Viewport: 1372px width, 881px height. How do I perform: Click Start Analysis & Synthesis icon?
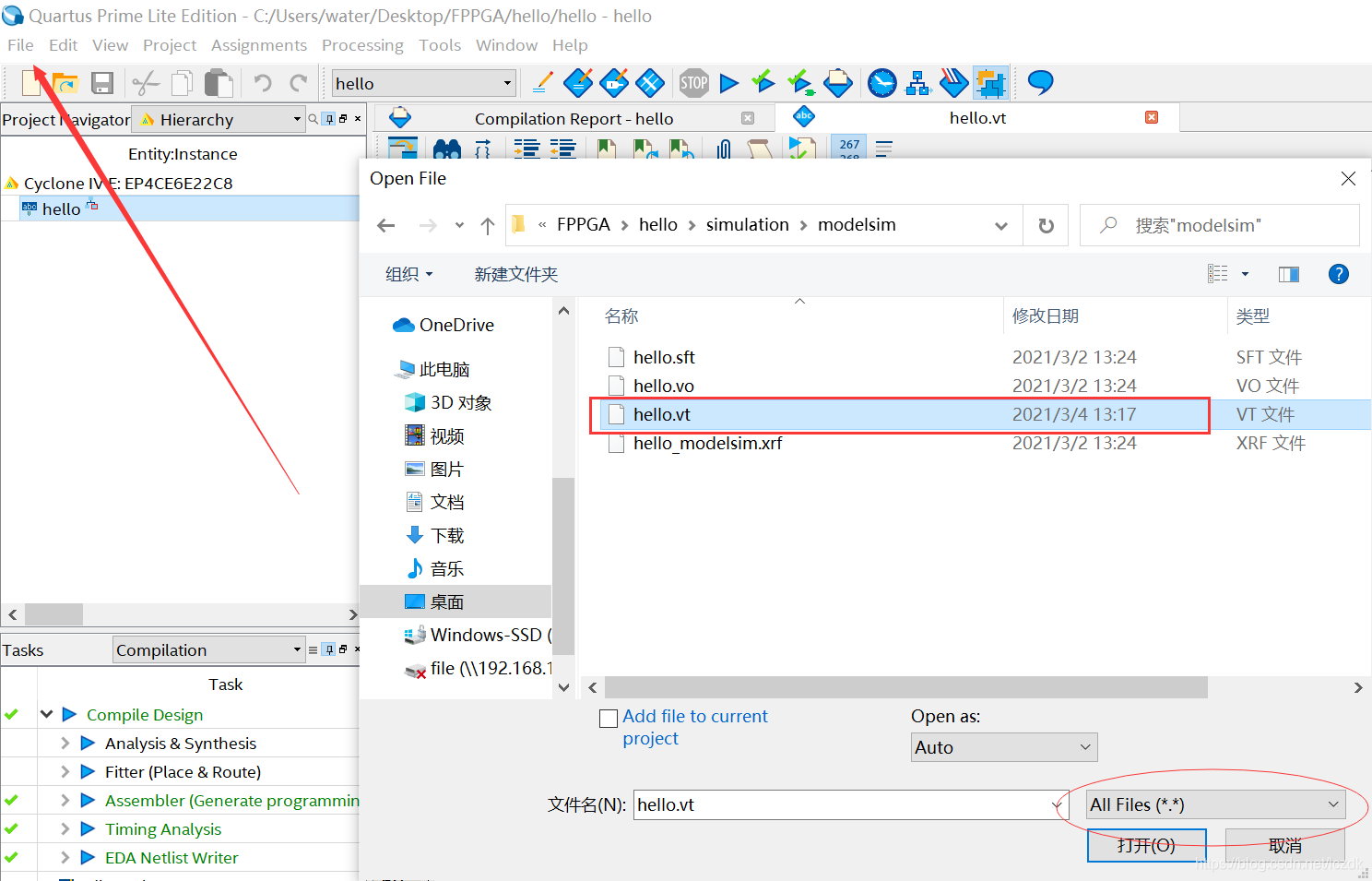point(800,83)
